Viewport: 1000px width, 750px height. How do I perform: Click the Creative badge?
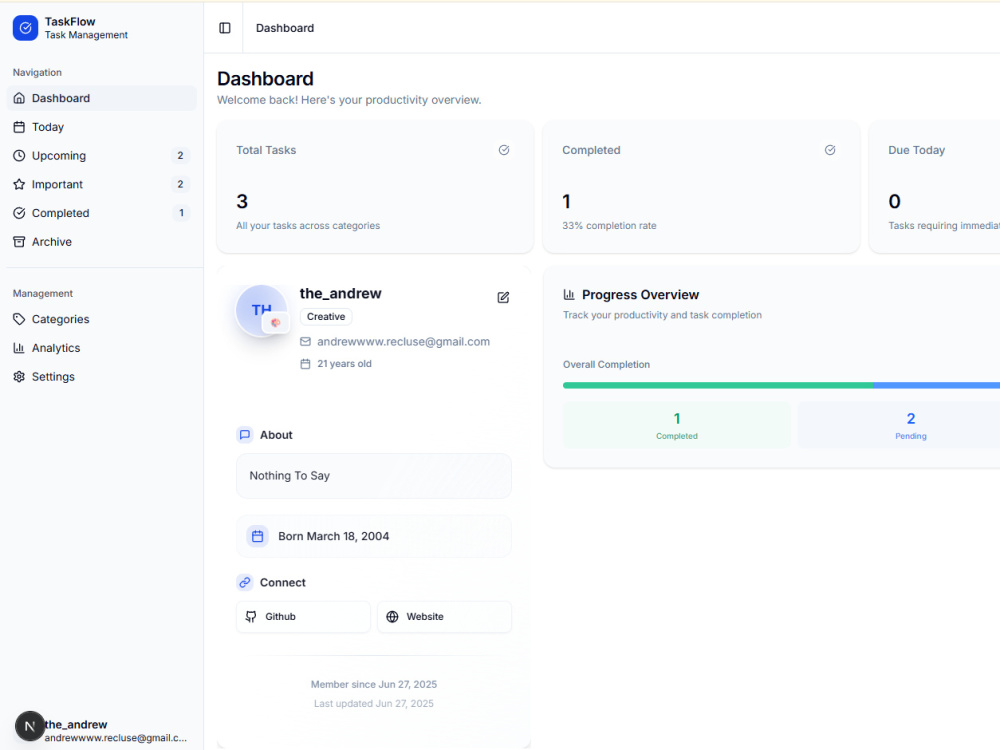[x=326, y=316]
